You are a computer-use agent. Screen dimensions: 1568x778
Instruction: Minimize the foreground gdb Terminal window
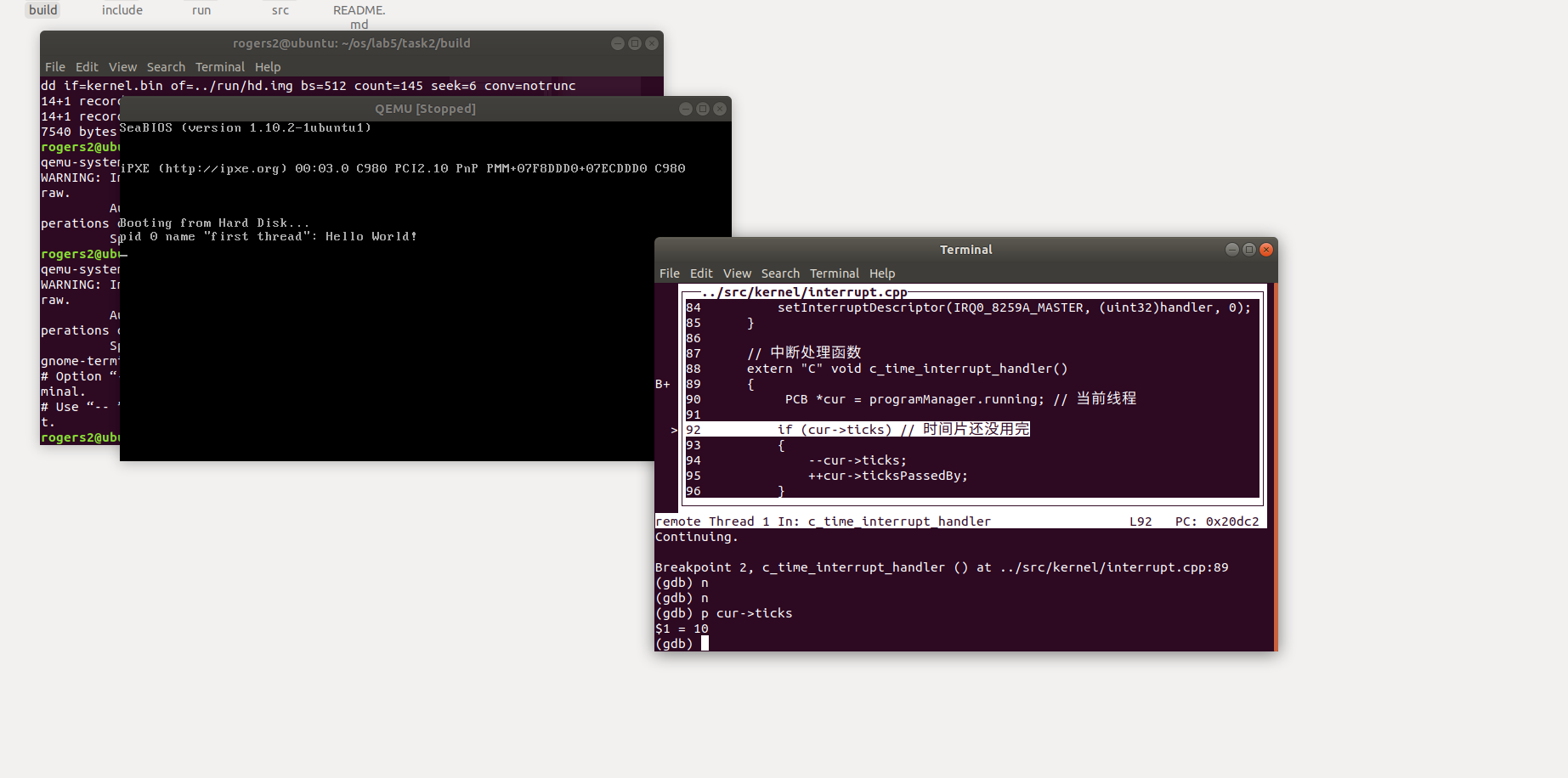[x=1231, y=250]
